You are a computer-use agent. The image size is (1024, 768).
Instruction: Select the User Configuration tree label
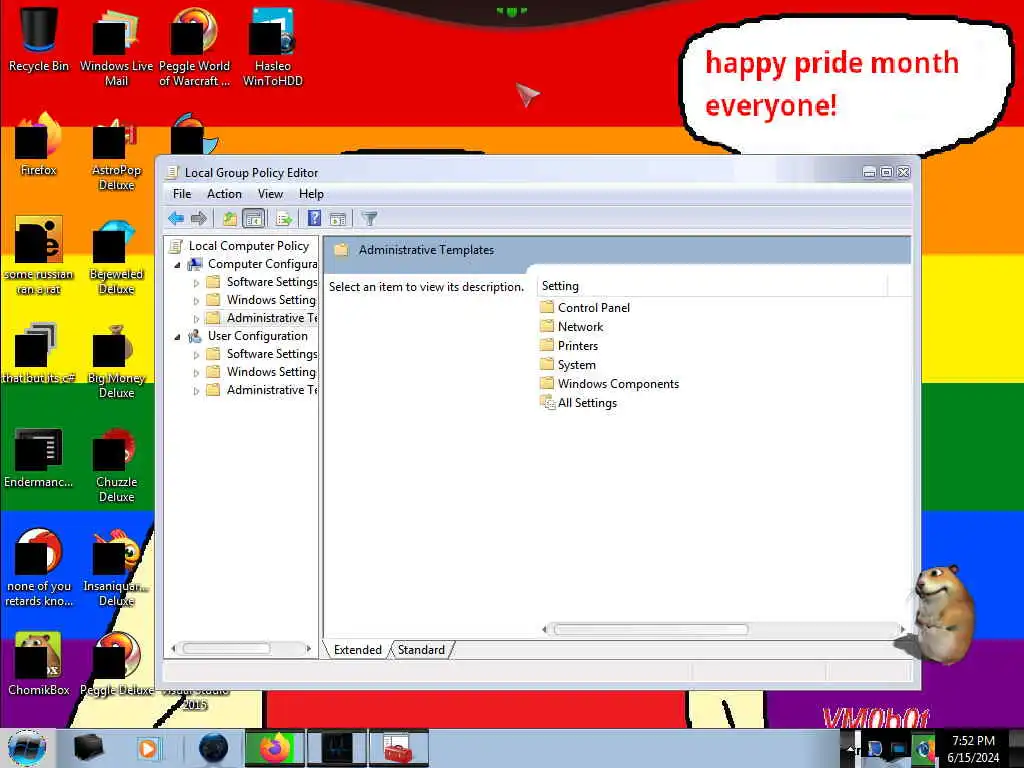point(257,336)
